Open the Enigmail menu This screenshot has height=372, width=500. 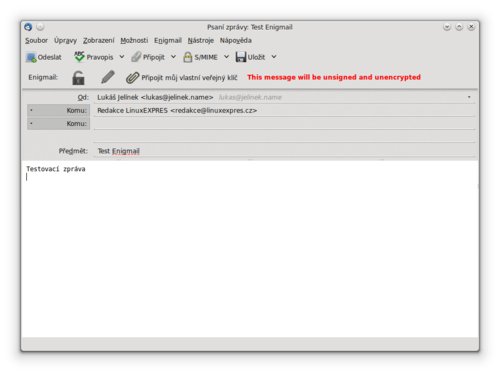point(168,40)
